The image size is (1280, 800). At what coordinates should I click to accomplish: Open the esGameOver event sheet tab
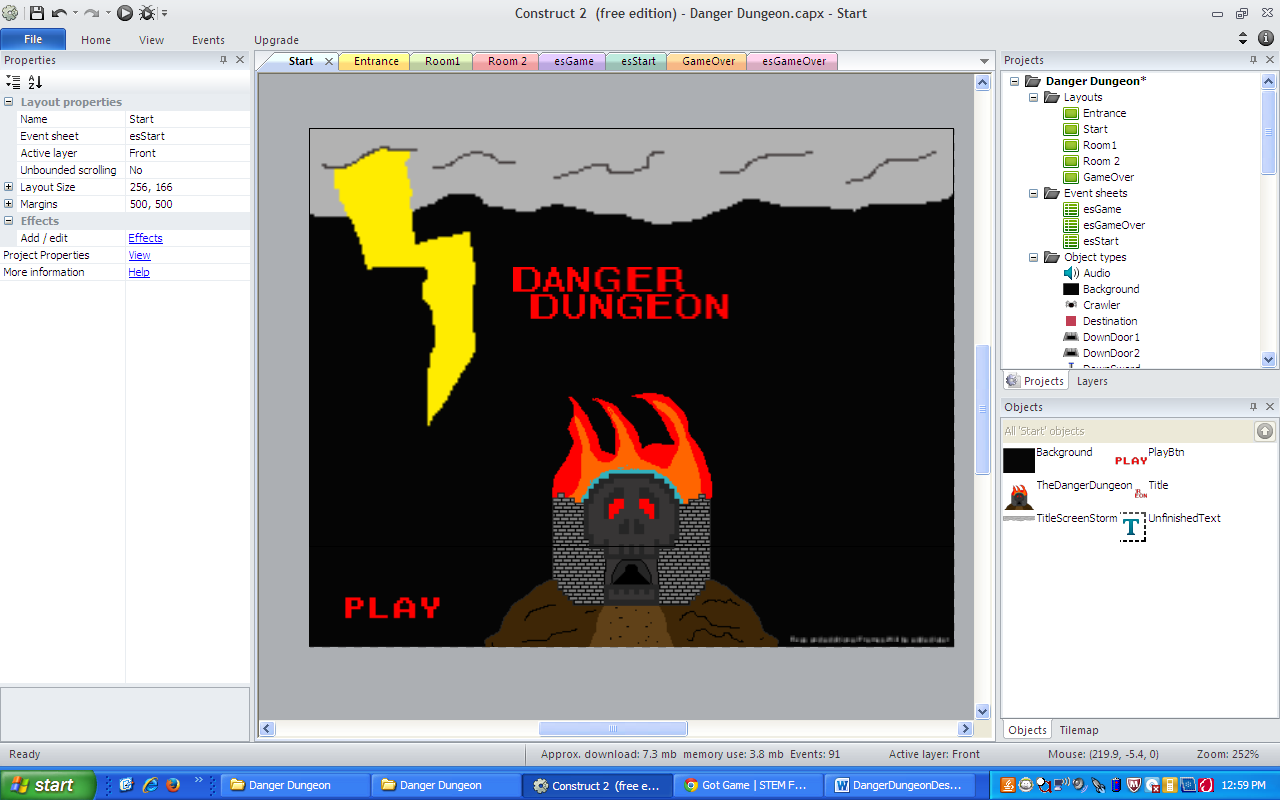[794, 61]
